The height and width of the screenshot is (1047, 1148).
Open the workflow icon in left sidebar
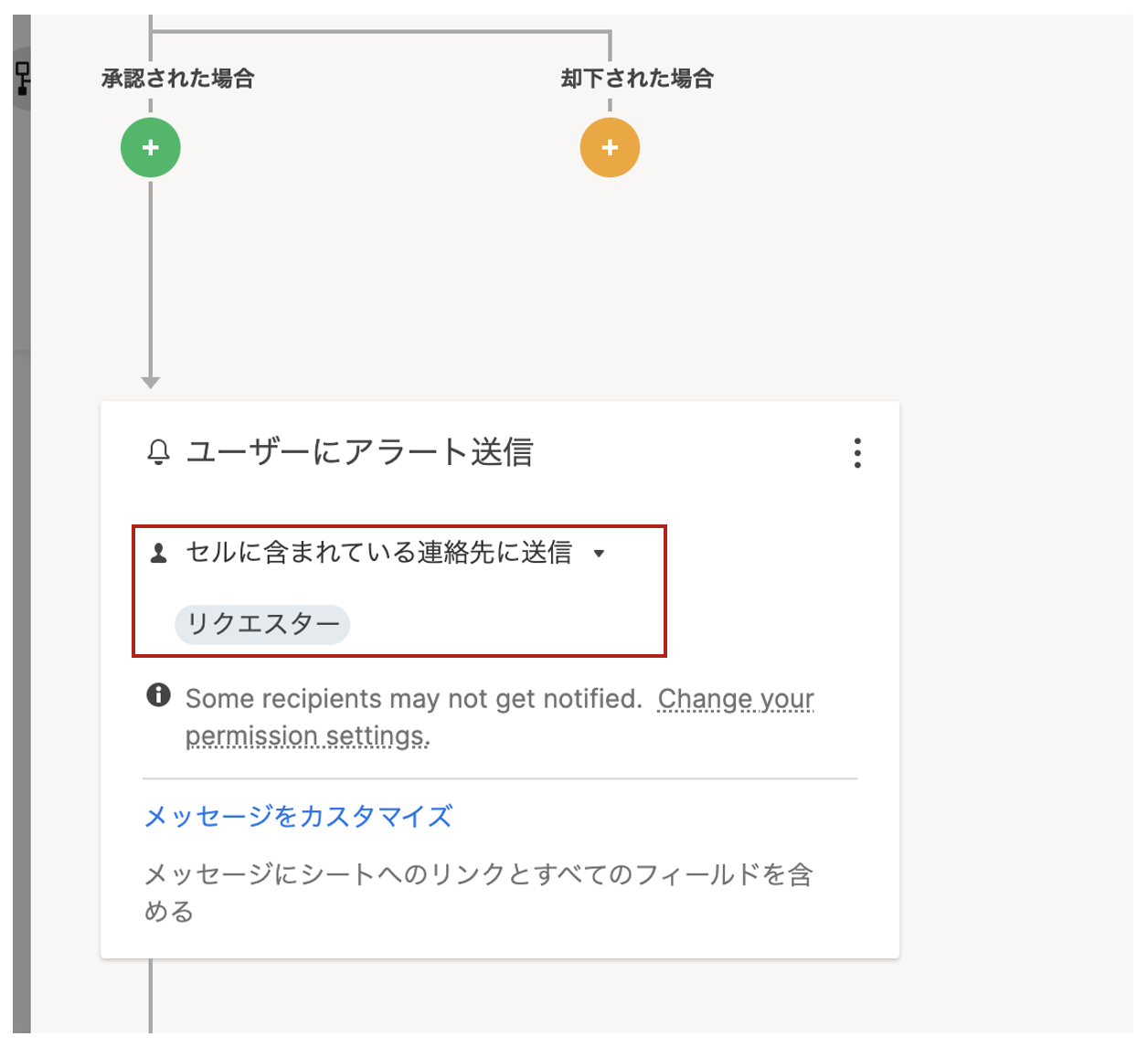click(x=23, y=79)
